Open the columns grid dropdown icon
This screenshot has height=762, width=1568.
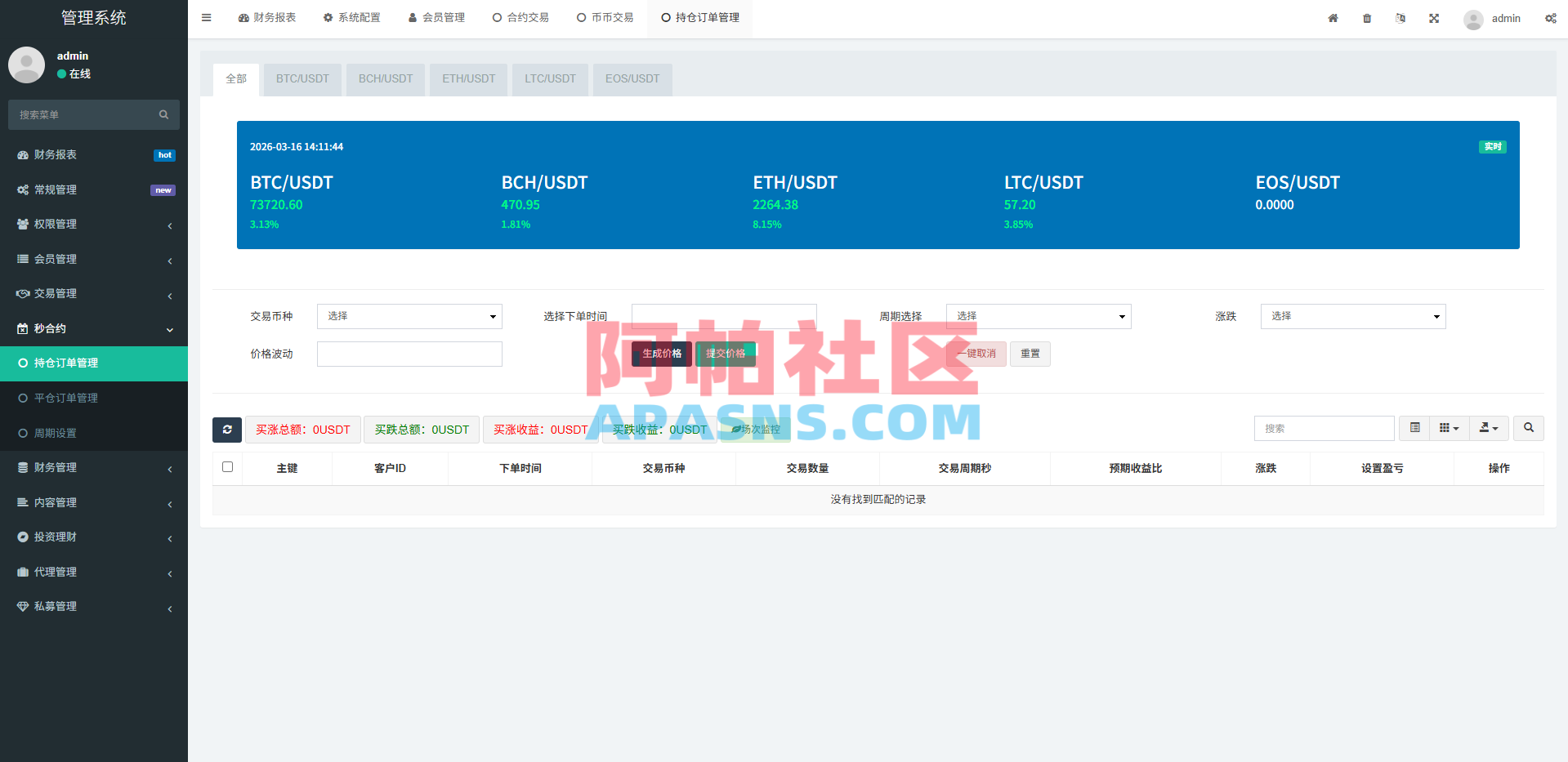(x=1449, y=428)
